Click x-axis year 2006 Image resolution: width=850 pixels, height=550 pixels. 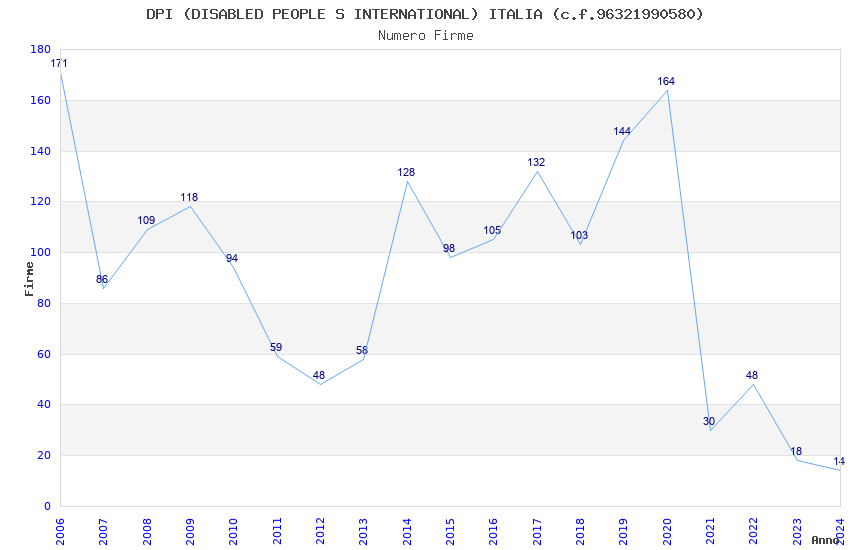pos(60,532)
